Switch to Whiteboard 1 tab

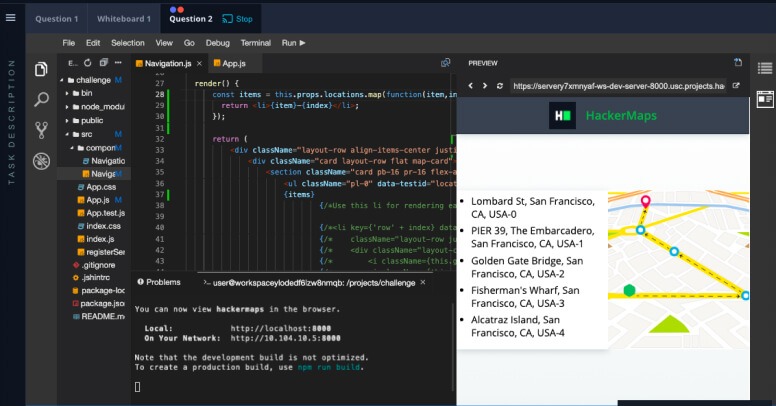click(x=124, y=19)
